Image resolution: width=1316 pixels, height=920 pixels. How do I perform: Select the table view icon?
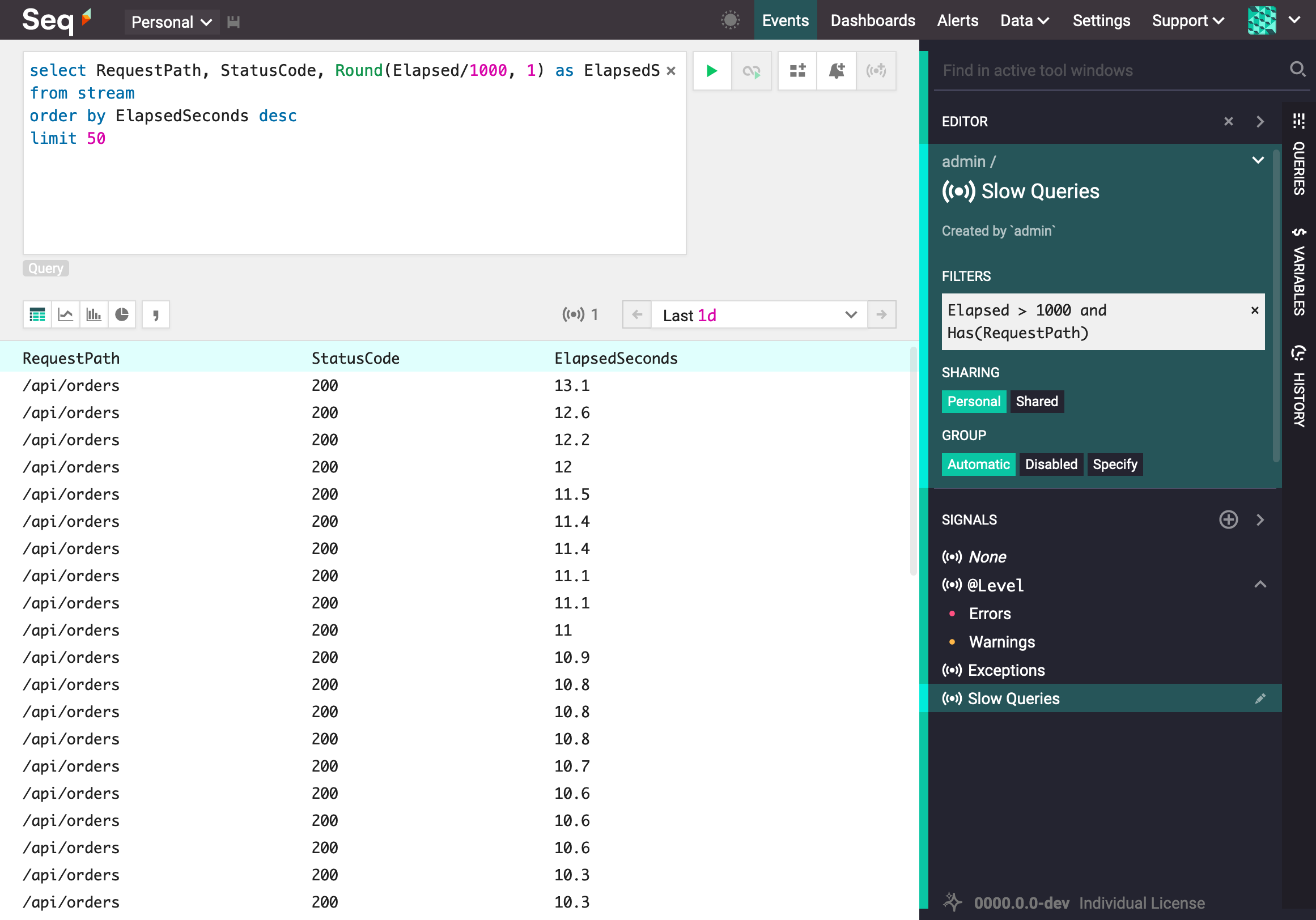pyautogui.click(x=37, y=314)
